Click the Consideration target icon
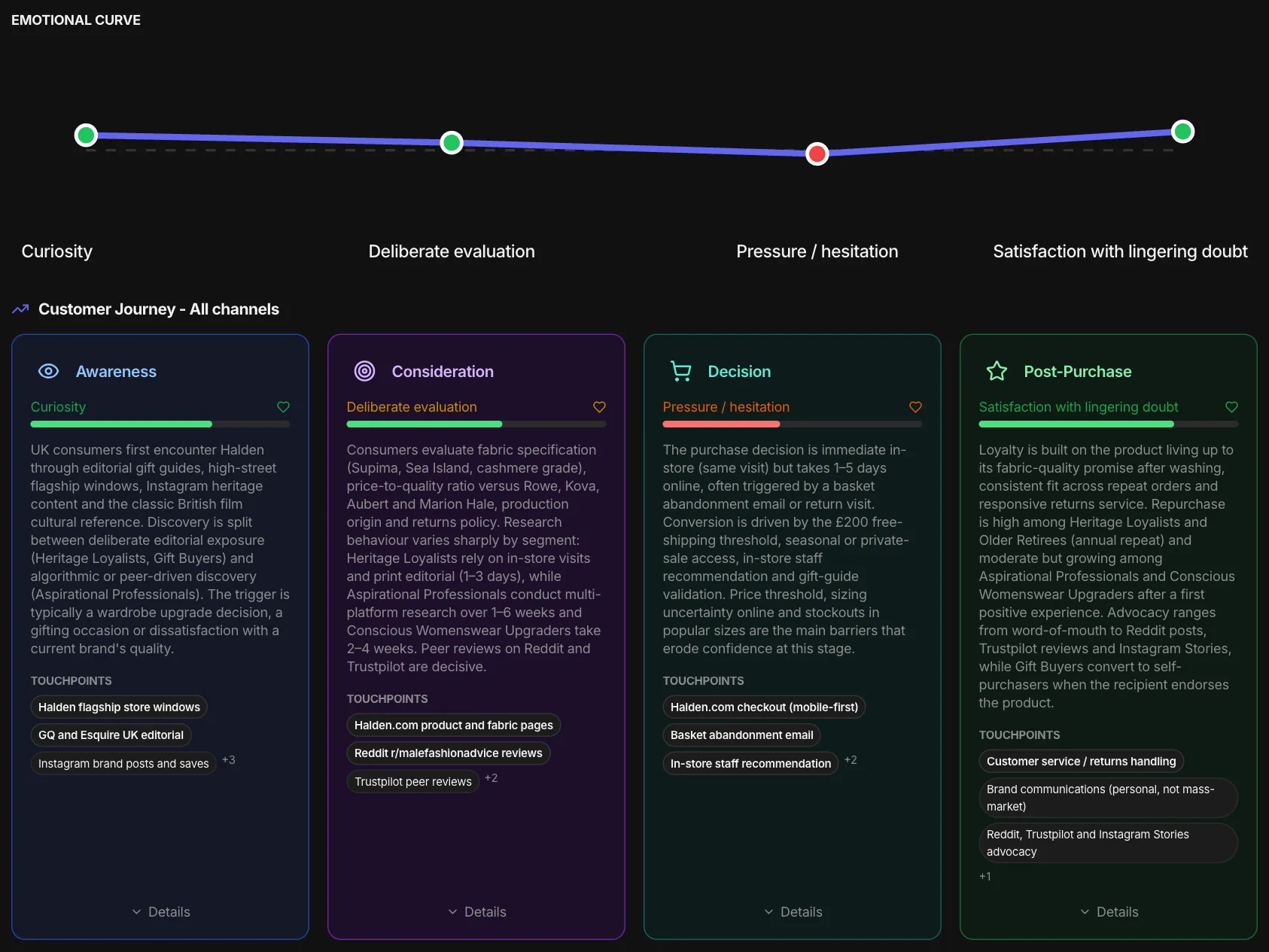The width and height of the screenshot is (1269, 952). pyautogui.click(x=364, y=371)
